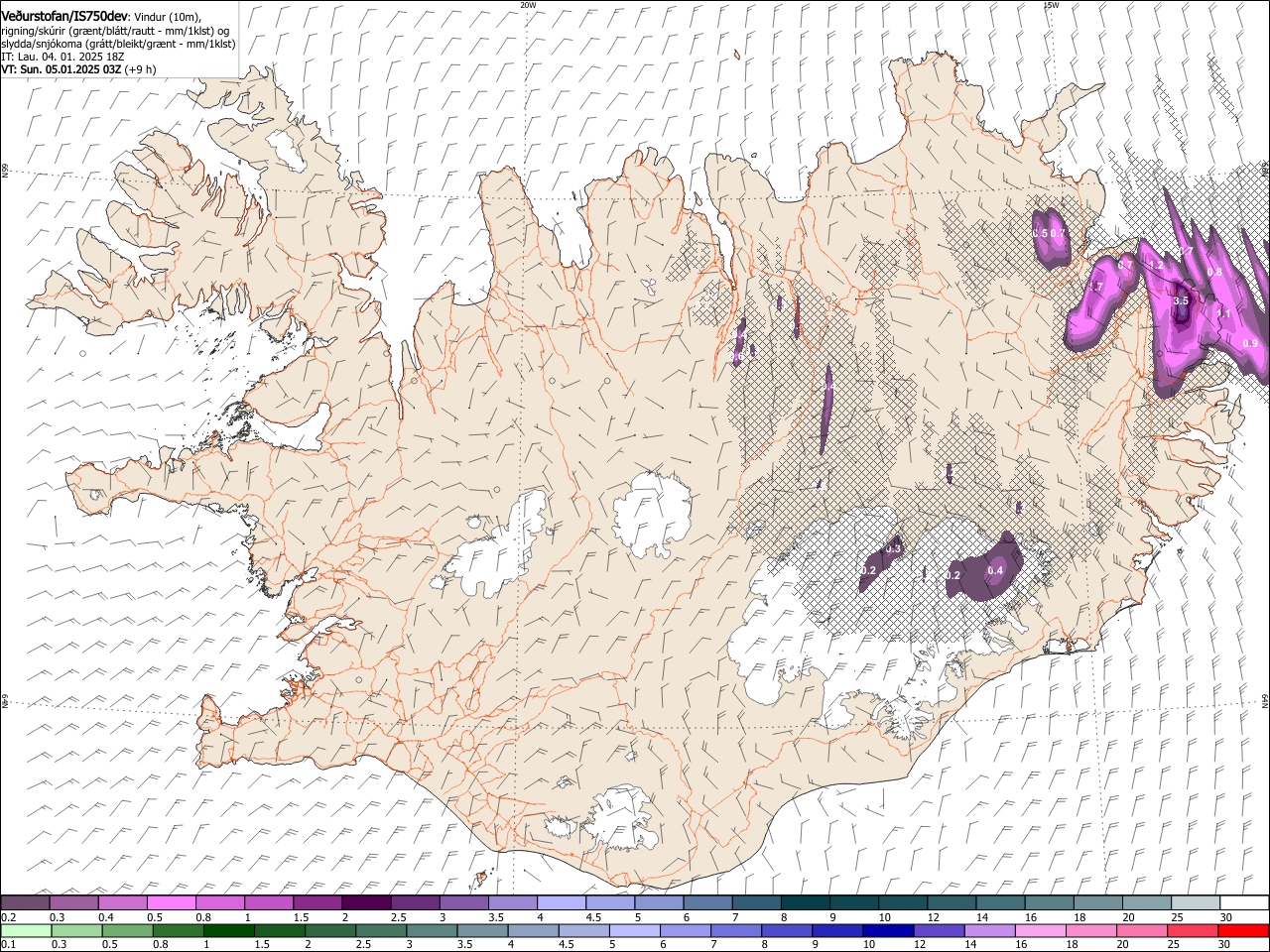Image resolution: width=1270 pixels, height=952 pixels.
Task: Click the lower legend swatch labeled 0.3
Action: [x=76, y=931]
